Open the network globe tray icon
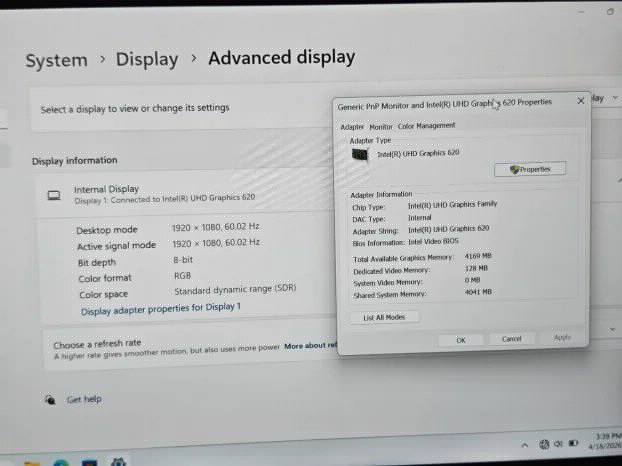Screen dimensions: 622x466 (544, 445)
